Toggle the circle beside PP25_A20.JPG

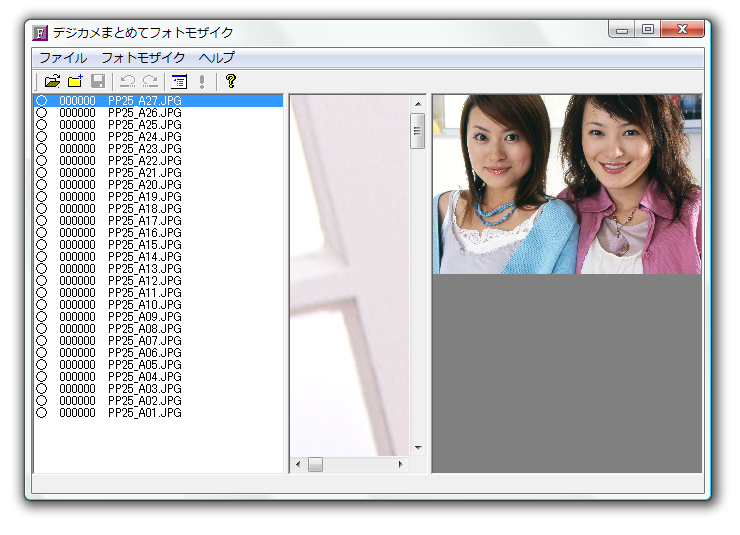coord(42,185)
